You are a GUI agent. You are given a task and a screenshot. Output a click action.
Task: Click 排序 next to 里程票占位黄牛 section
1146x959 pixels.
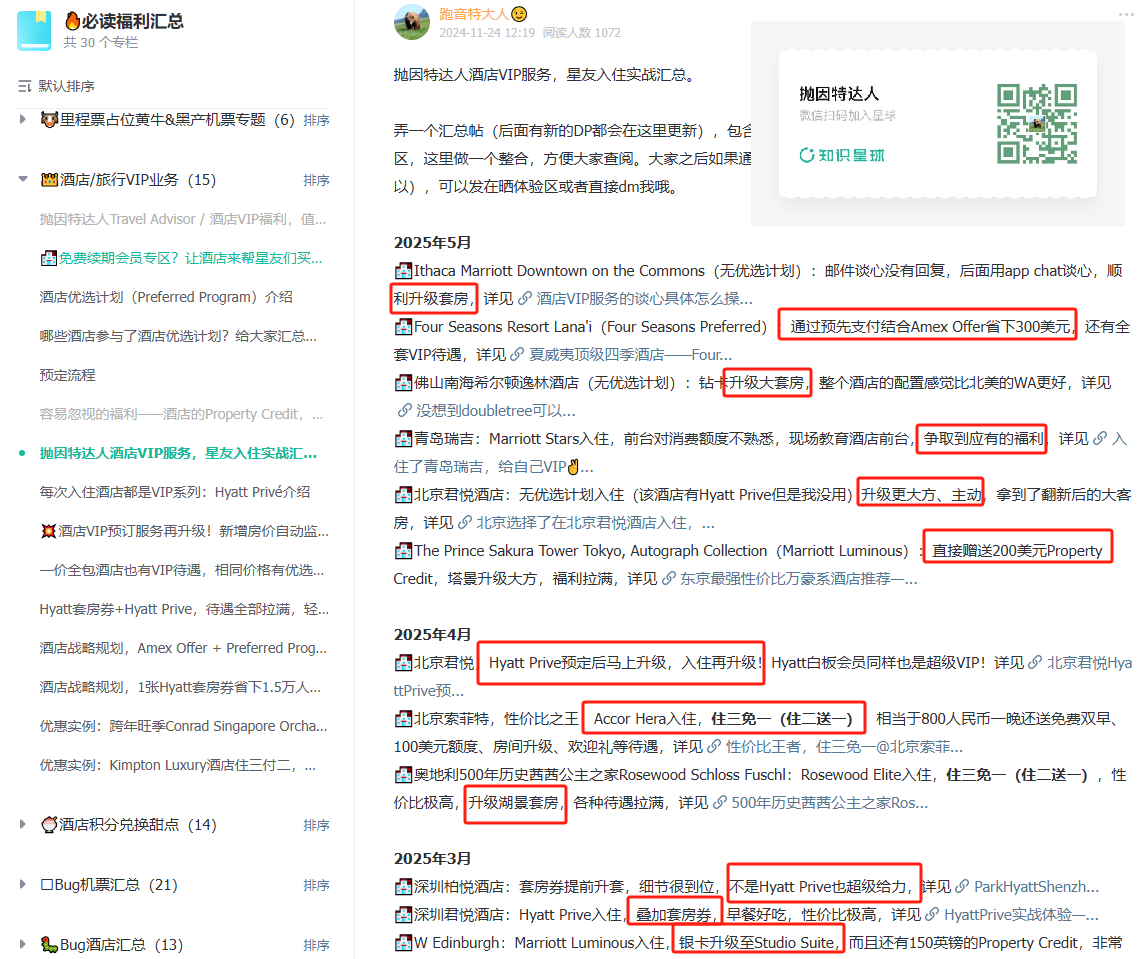(316, 120)
